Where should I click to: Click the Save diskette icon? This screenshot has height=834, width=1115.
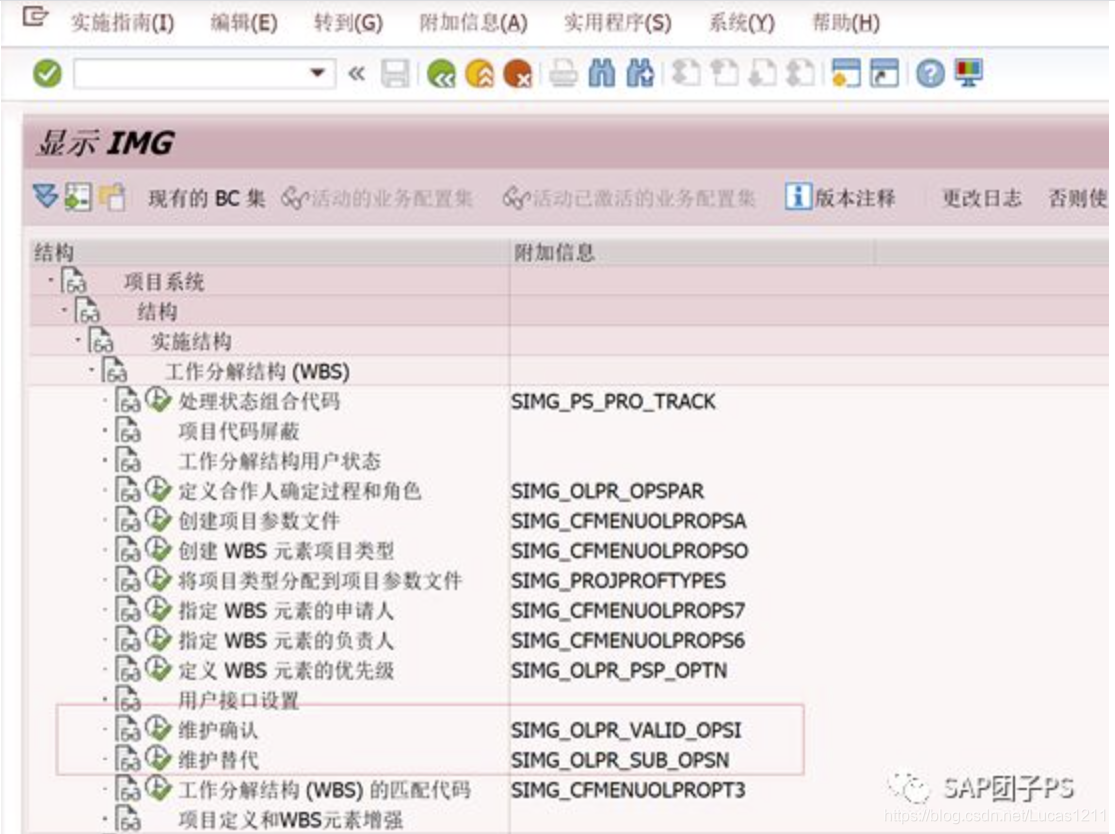(395, 73)
